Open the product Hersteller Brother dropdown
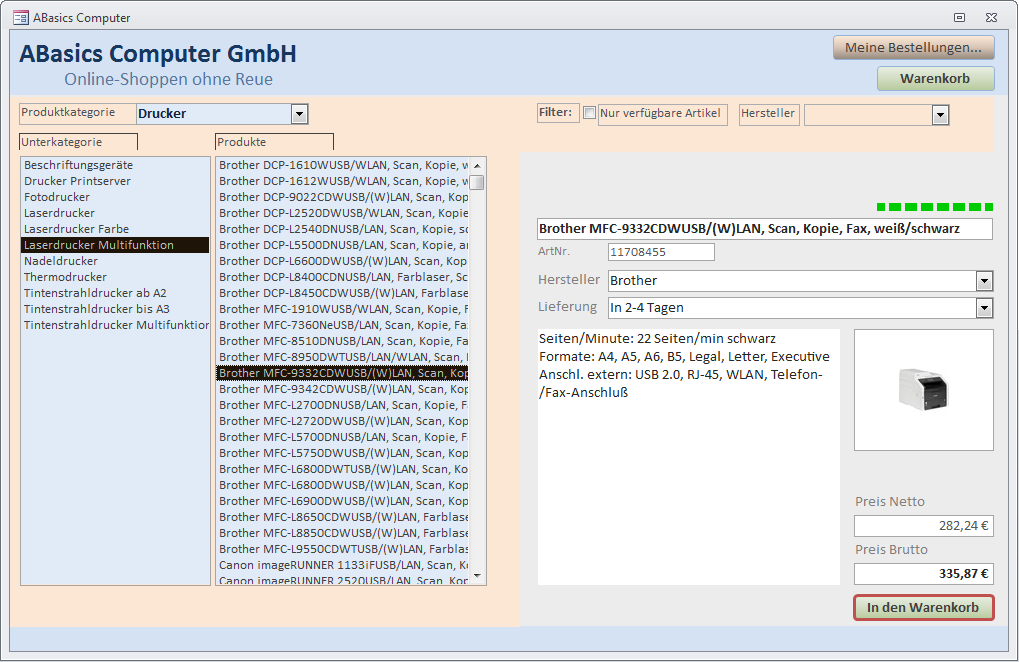 [x=984, y=281]
